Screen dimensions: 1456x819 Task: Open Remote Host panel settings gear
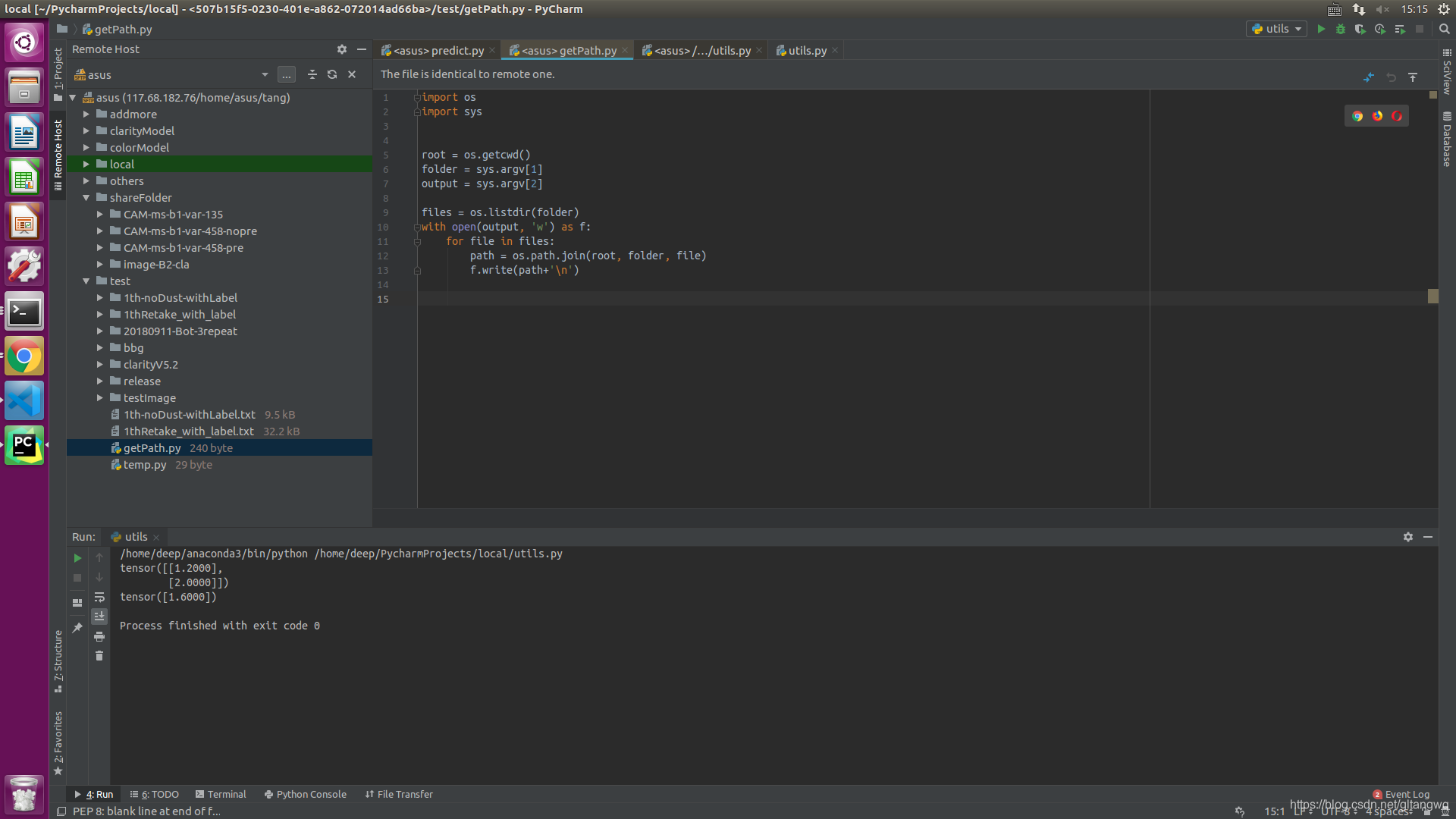[342, 49]
